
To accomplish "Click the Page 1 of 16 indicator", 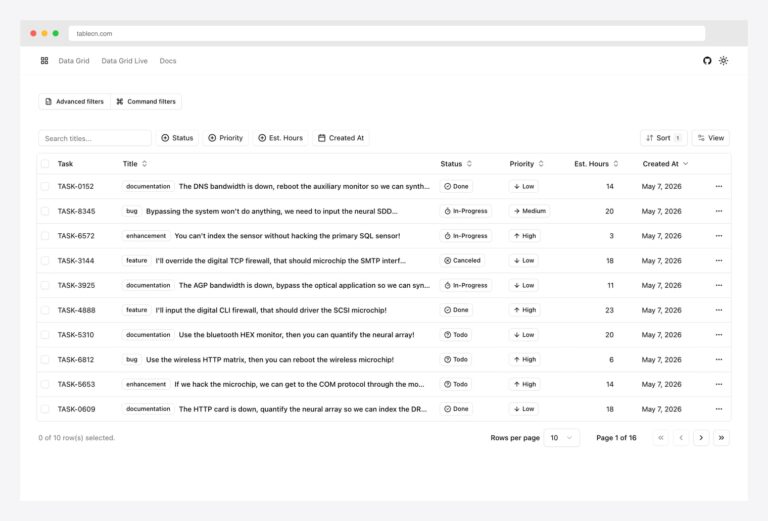I will click(x=616, y=438).
